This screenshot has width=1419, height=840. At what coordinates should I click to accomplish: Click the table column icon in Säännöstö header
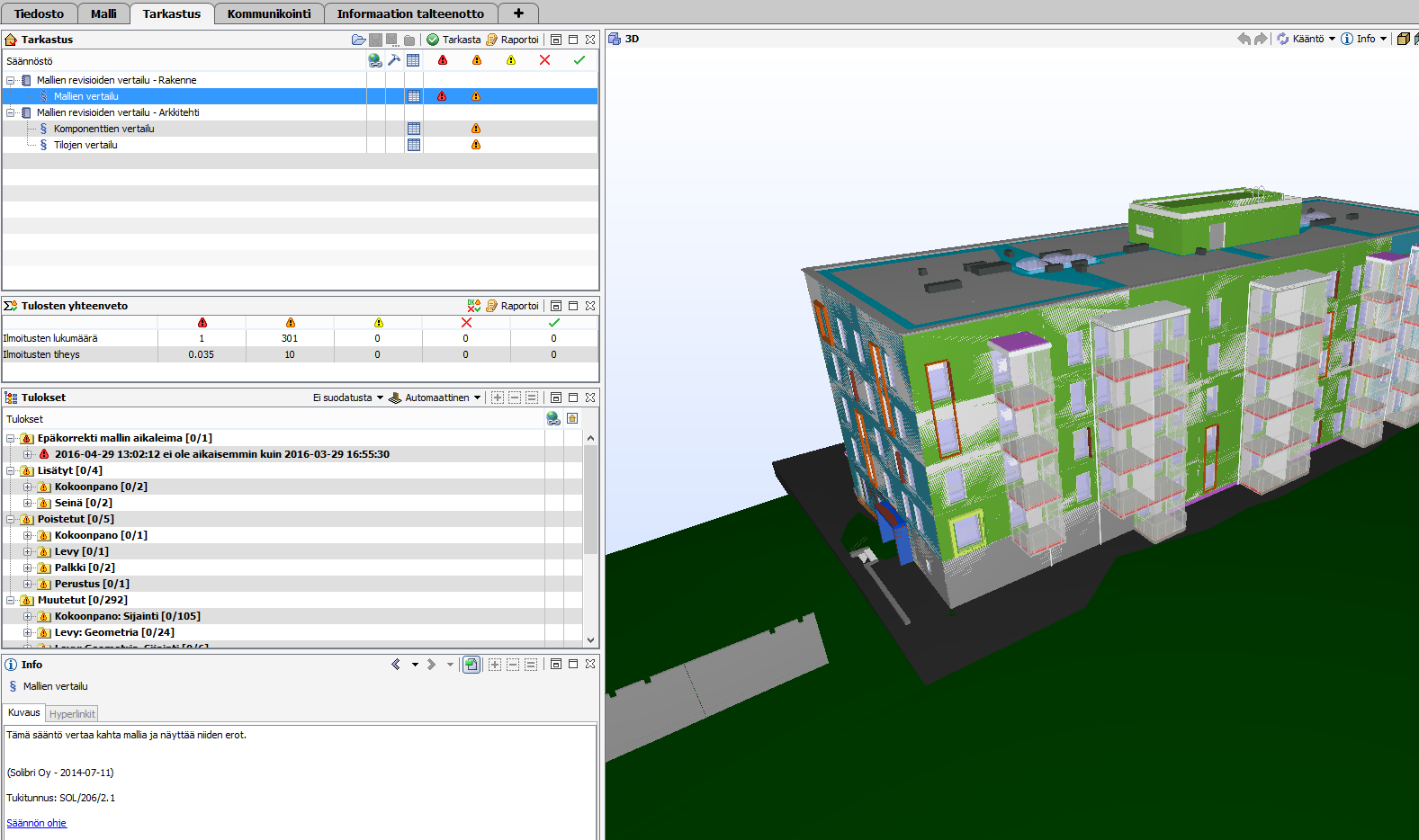[x=413, y=60]
